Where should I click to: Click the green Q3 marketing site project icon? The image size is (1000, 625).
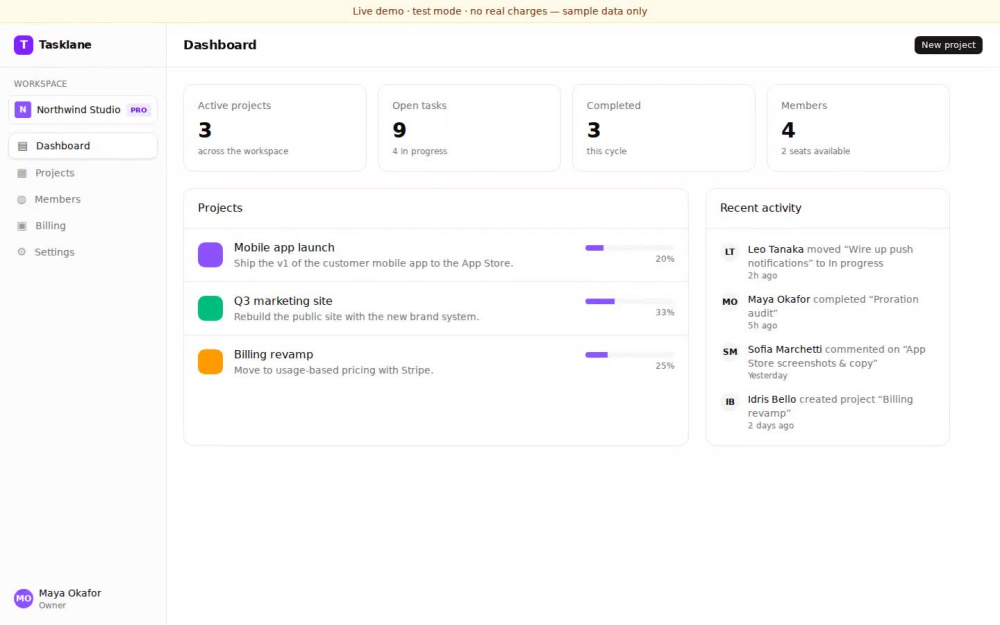pyautogui.click(x=210, y=308)
